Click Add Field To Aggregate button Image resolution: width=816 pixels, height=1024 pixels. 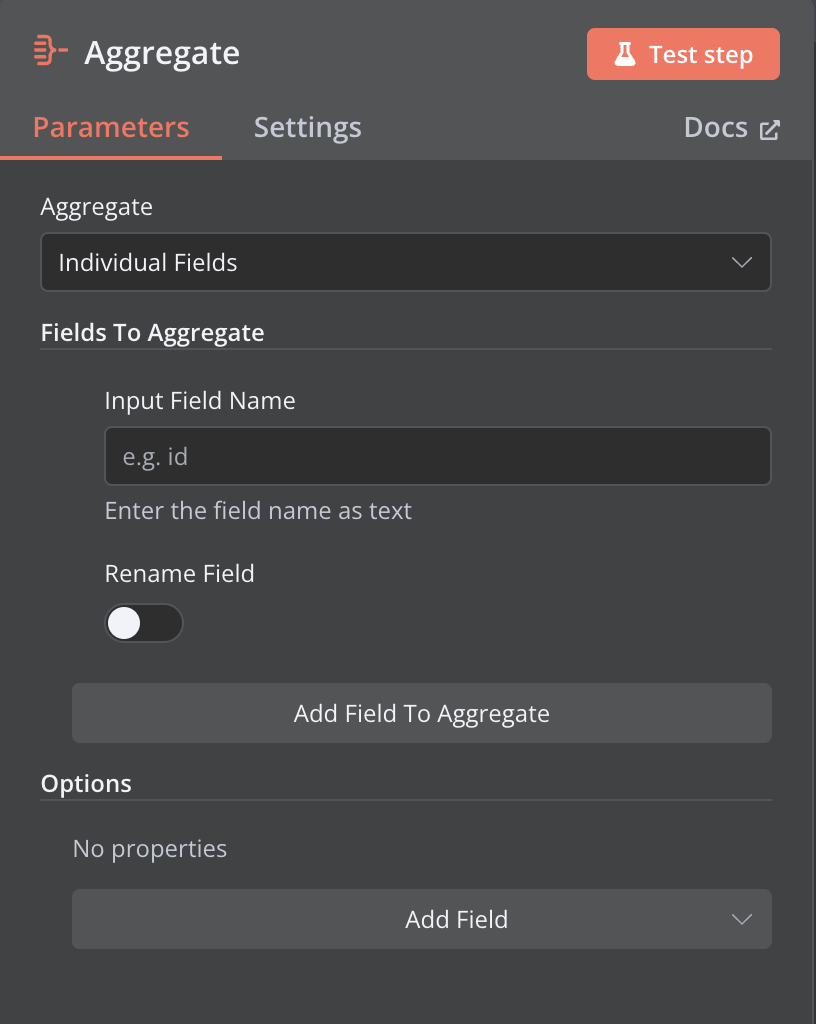coord(422,713)
